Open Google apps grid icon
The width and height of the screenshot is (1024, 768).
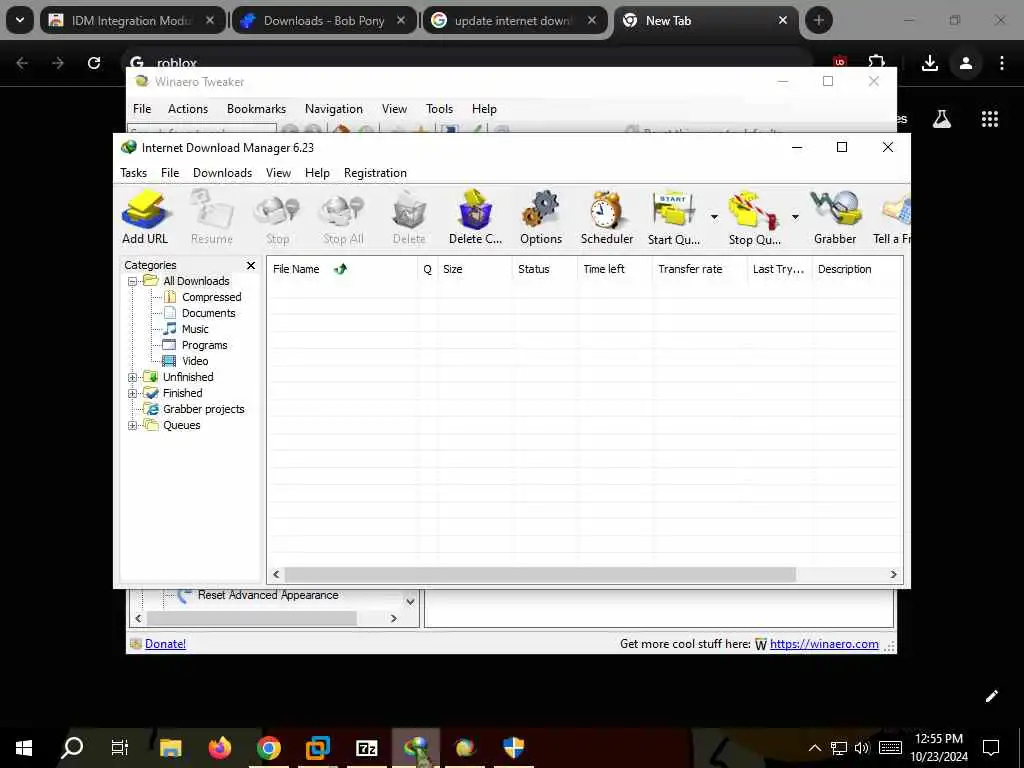click(x=989, y=119)
